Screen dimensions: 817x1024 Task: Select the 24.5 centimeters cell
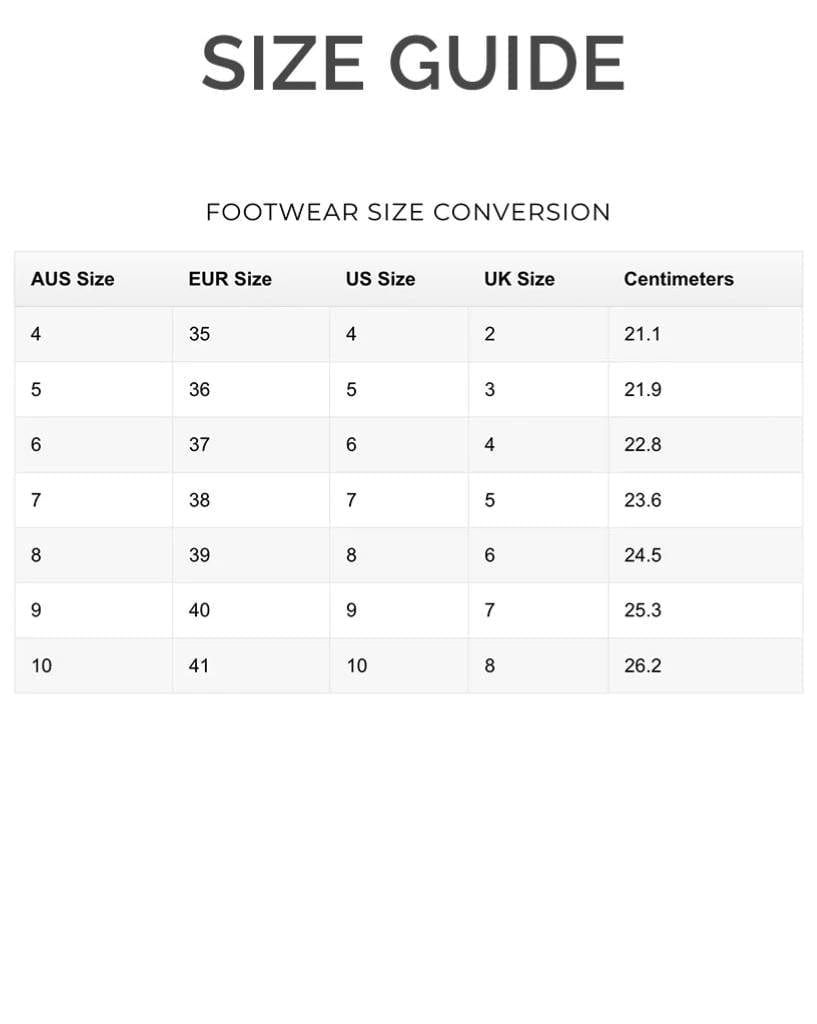tap(642, 555)
